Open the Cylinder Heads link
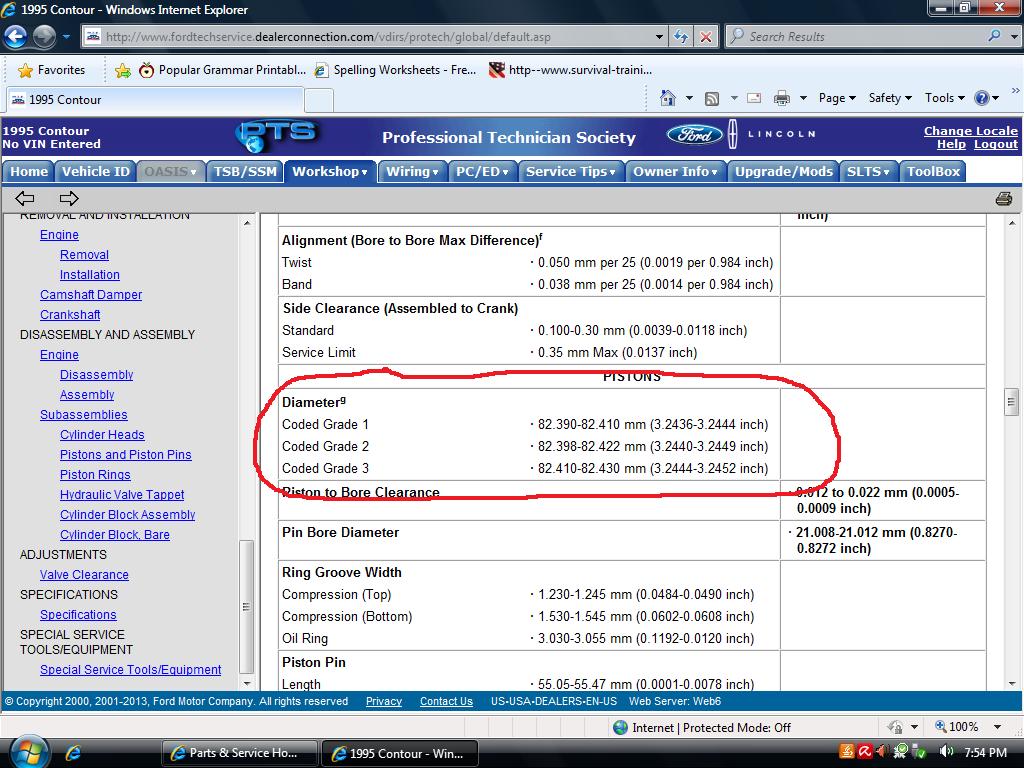Screen dimensions: 1024x768 [x=102, y=435]
